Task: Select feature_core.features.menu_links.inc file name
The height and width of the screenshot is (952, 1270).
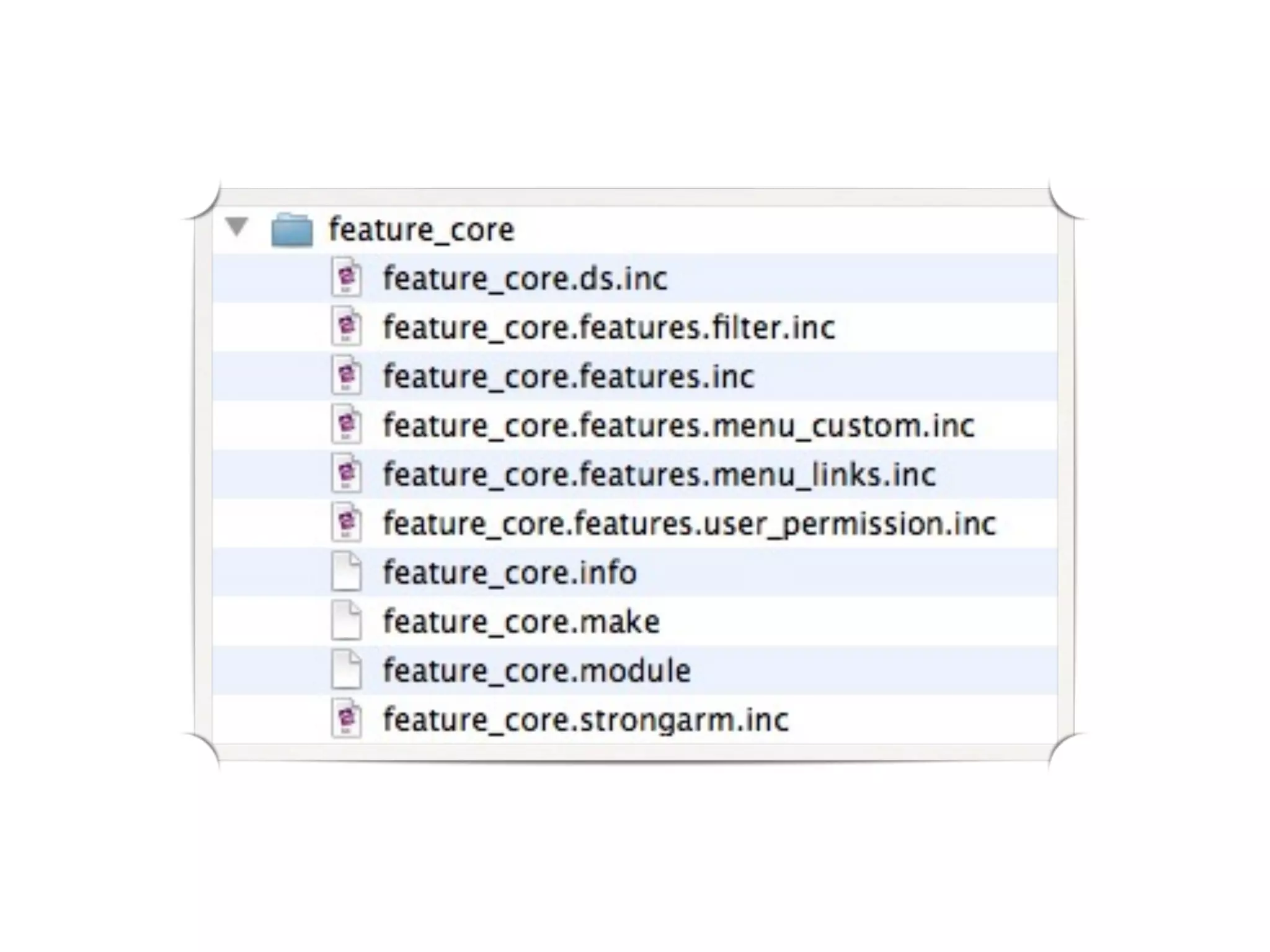Action: point(659,474)
